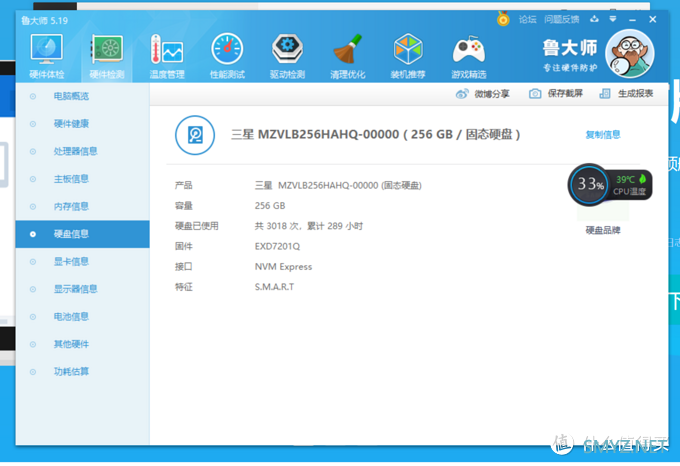The height and width of the screenshot is (466, 680).
Task: Click capacity value 256 GB
Action: click(x=270, y=205)
